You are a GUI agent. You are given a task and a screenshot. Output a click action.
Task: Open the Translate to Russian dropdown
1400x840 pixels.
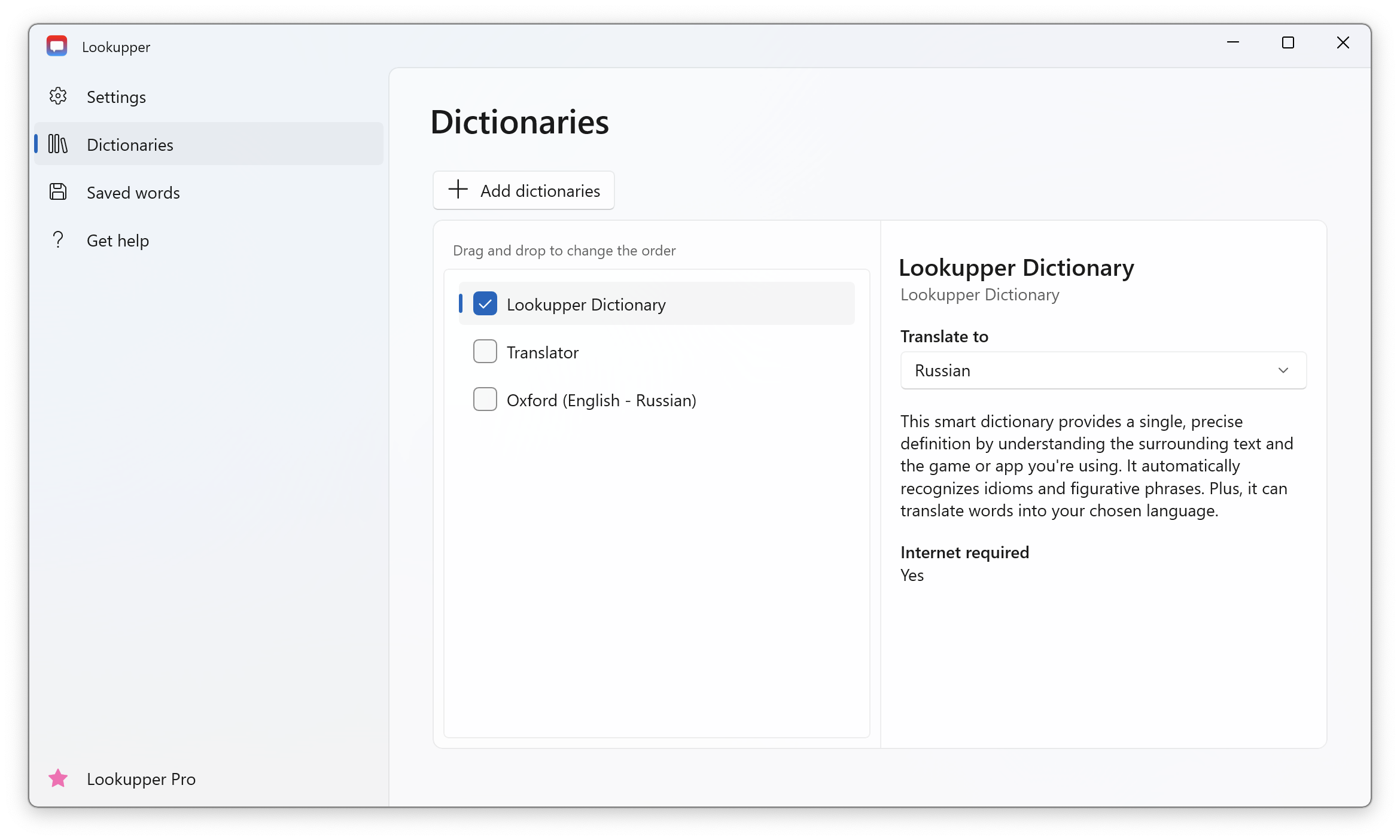1103,370
